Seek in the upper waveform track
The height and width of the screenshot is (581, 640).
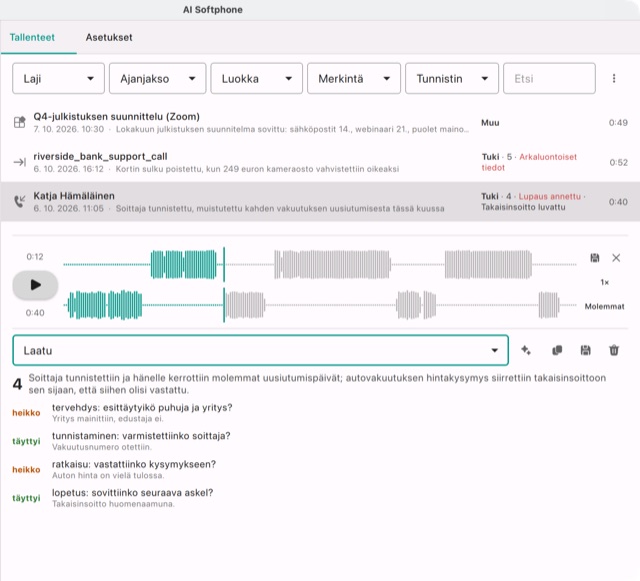pos(320,265)
